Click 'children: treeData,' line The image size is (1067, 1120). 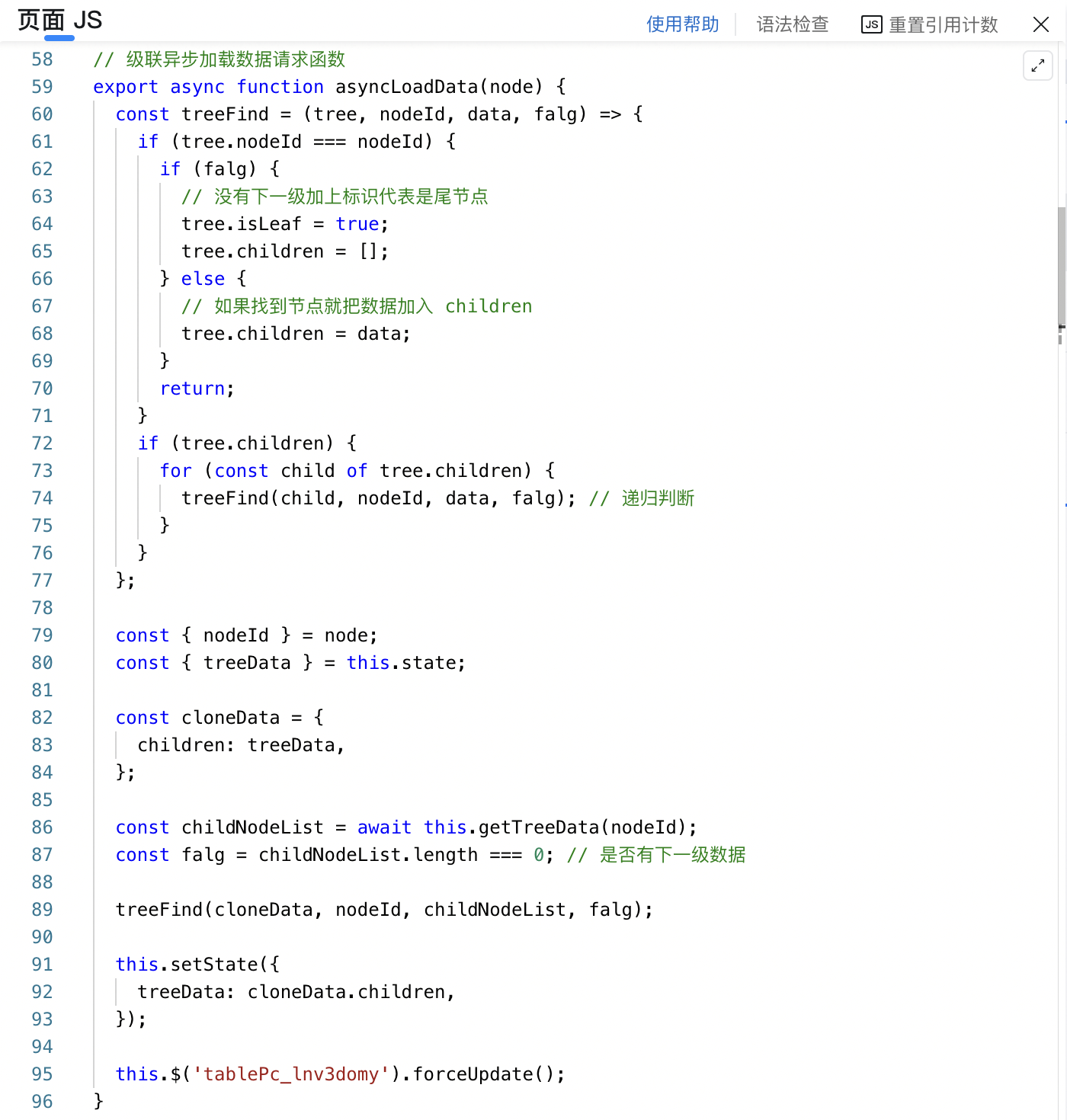pyautogui.click(x=241, y=745)
